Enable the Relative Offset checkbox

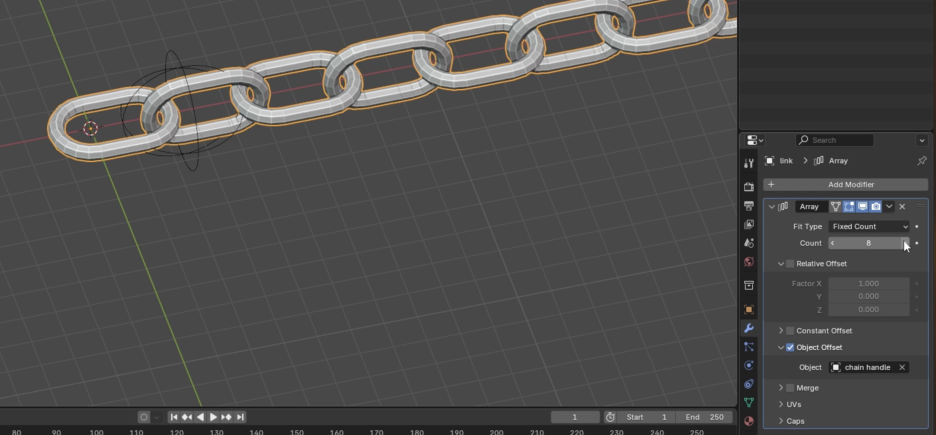click(790, 264)
